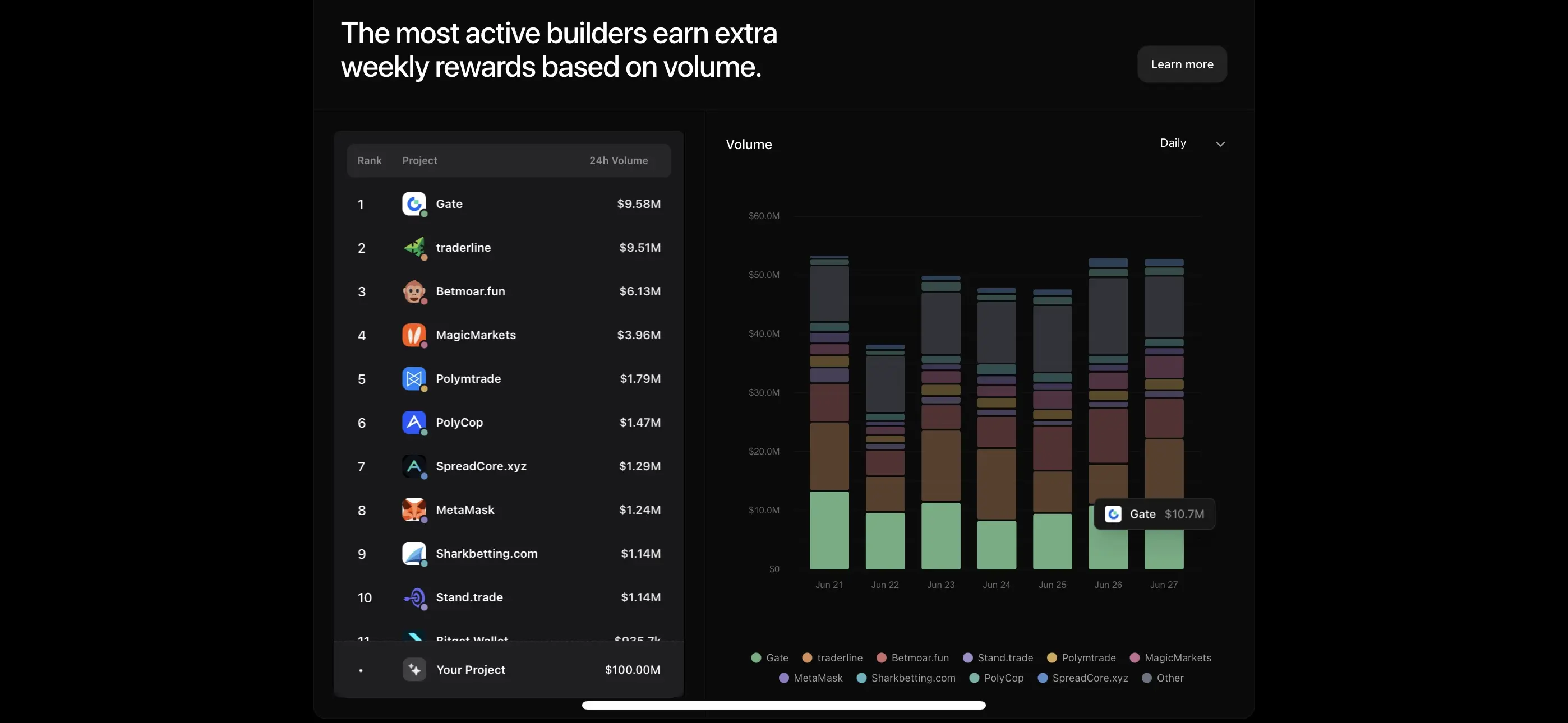Image resolution: width=1568 pixels, height=723 pixels.
Task: Toggle Gate series in chart legend
Action: tap(770, 658)
